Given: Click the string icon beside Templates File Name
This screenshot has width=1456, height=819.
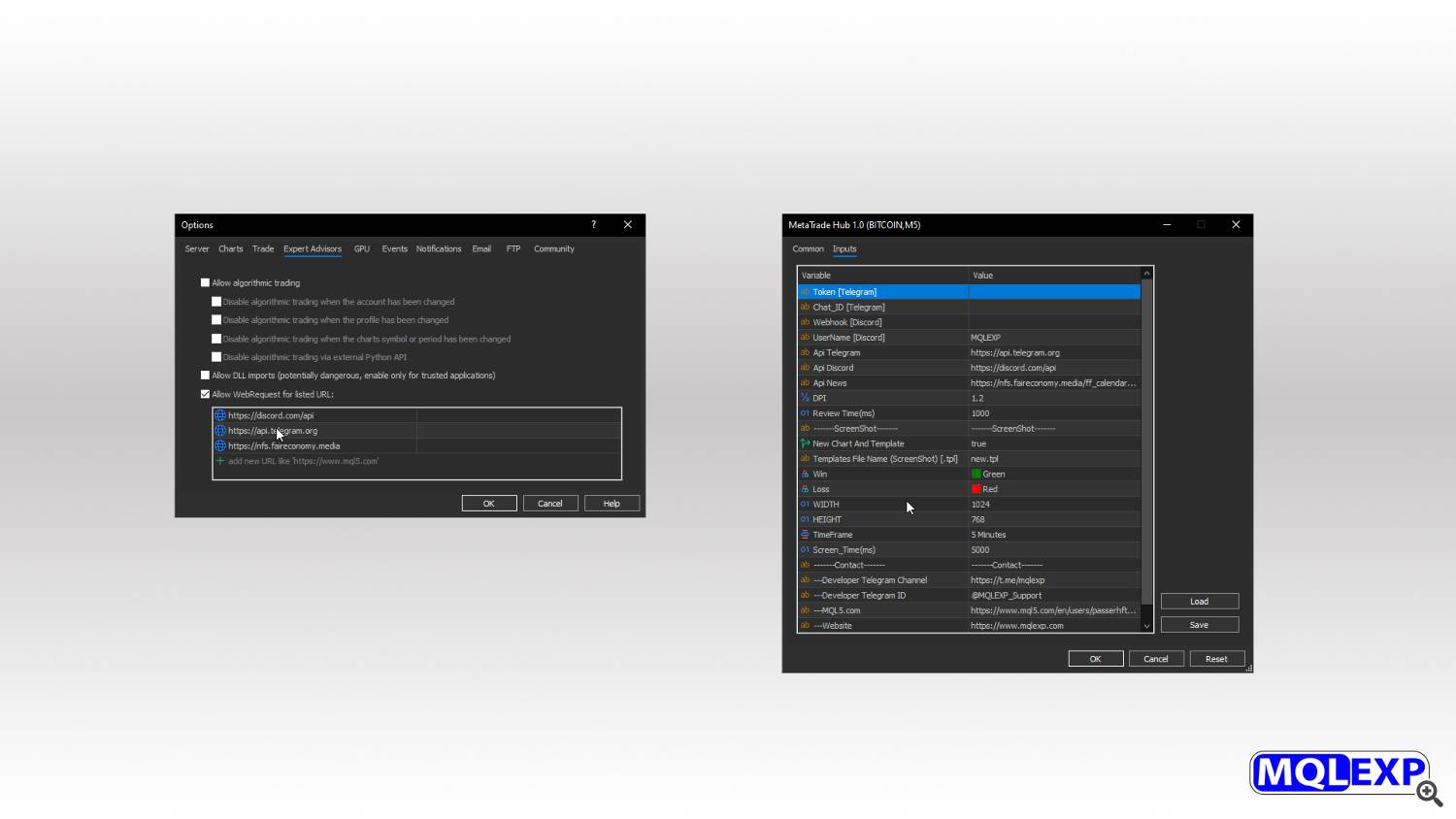Looking at the screenshot, I should point(805,459).
